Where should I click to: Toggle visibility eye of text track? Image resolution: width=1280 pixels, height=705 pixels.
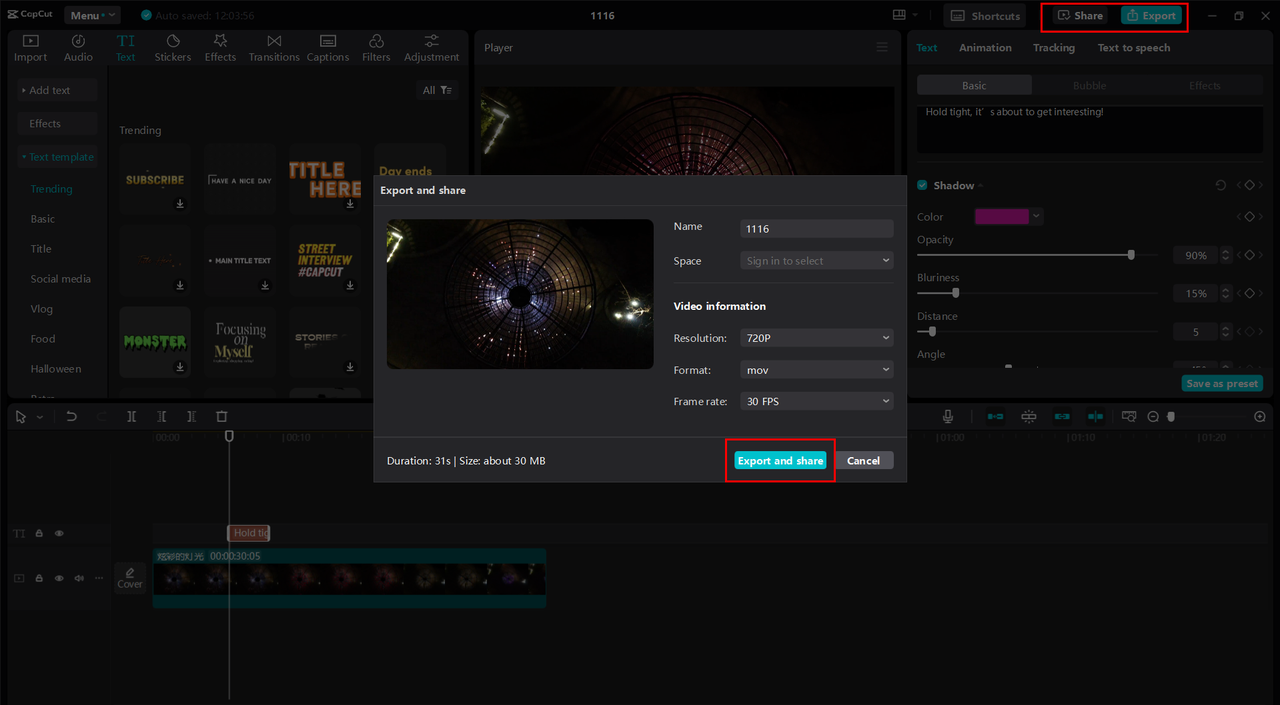[59, 534]
